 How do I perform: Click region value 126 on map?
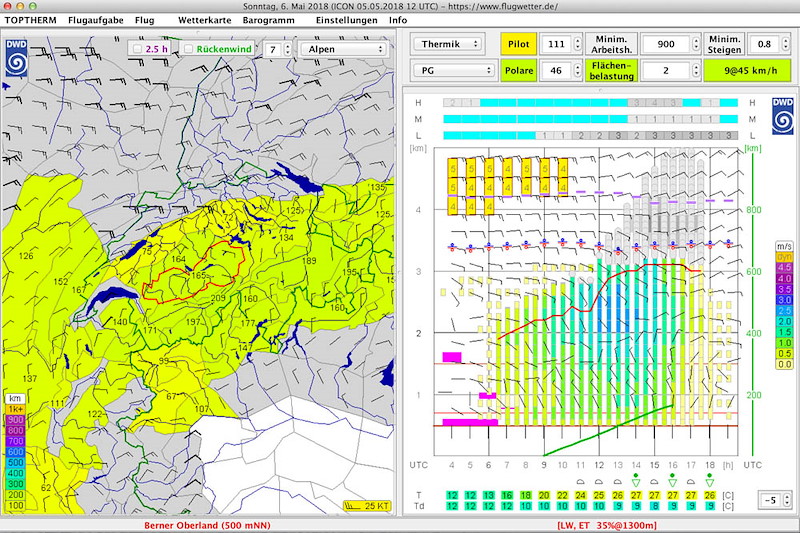point(26,256)
